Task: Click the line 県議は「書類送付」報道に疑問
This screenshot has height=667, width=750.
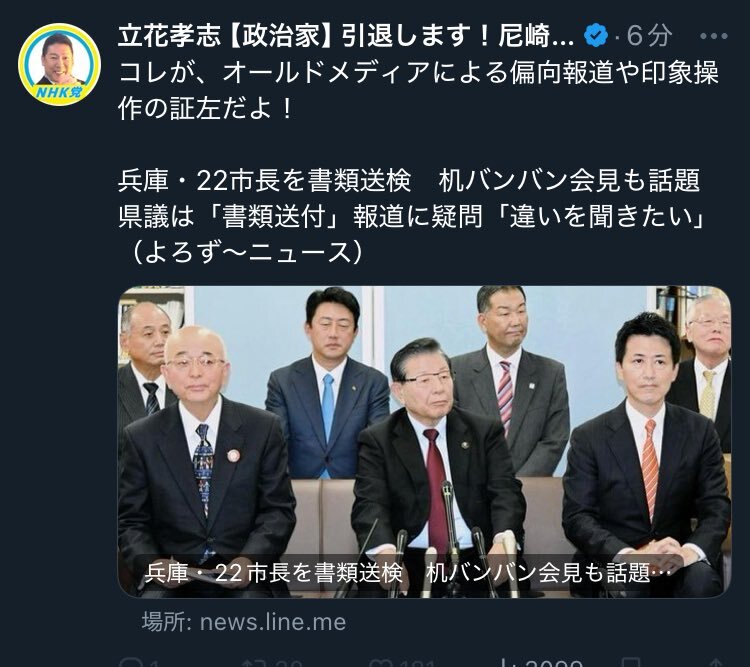Action: click(x=300, y=217)
